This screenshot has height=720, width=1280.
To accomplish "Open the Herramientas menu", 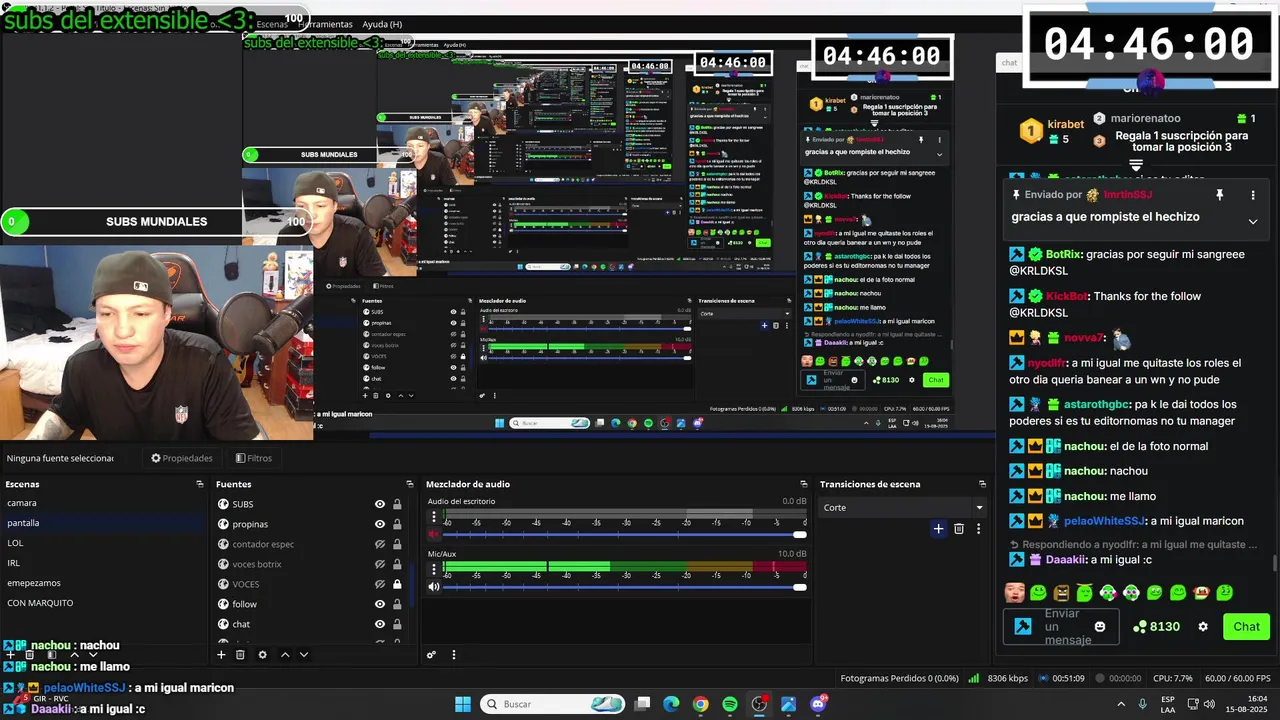I will click(x=326, y=24).
